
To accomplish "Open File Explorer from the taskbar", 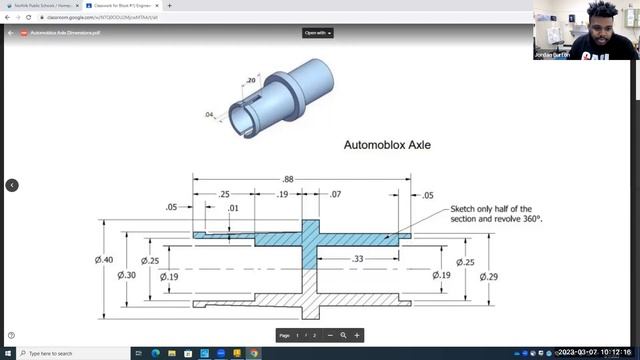I will click(172, 353).
